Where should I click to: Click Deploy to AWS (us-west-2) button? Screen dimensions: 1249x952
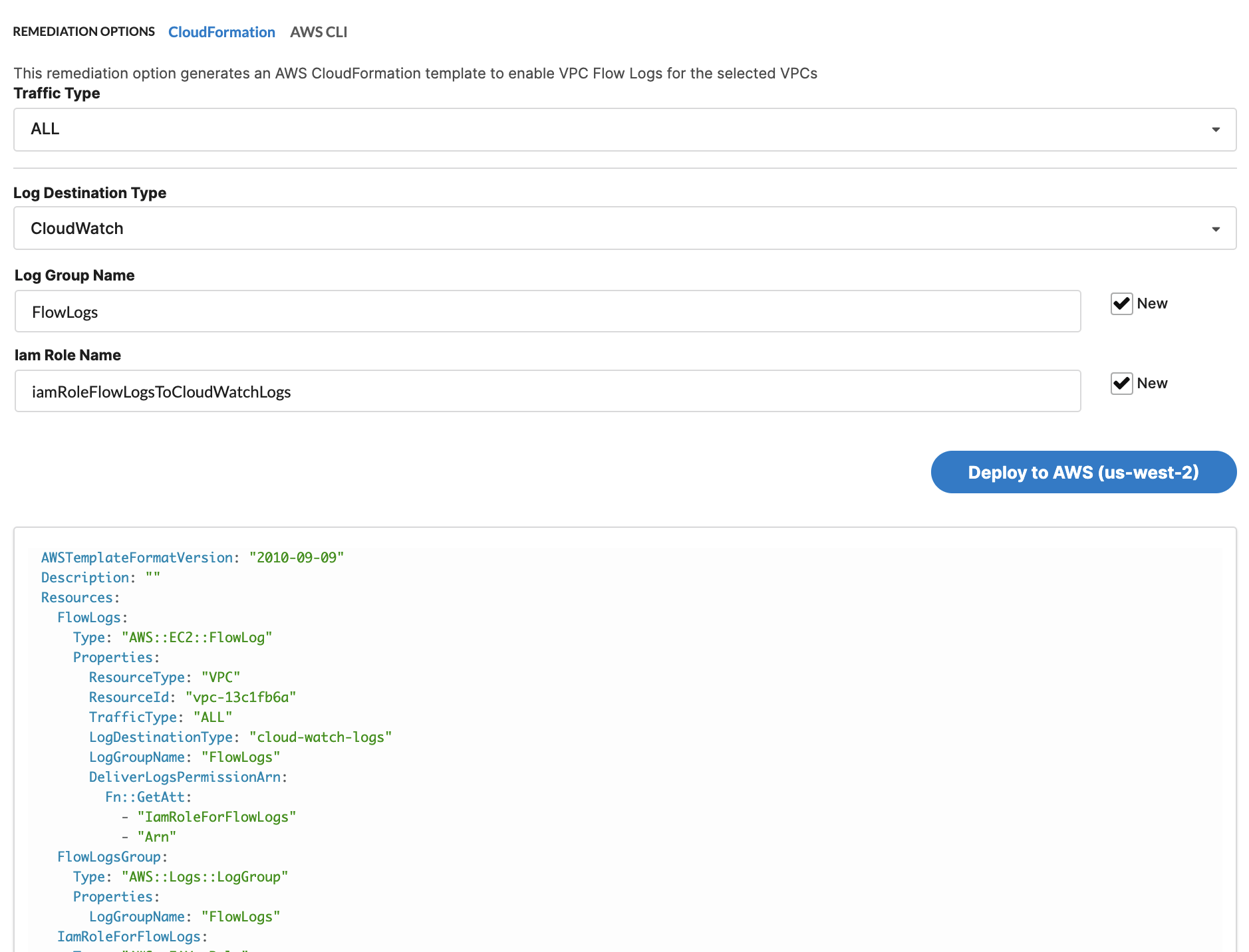click(1083, 472)
